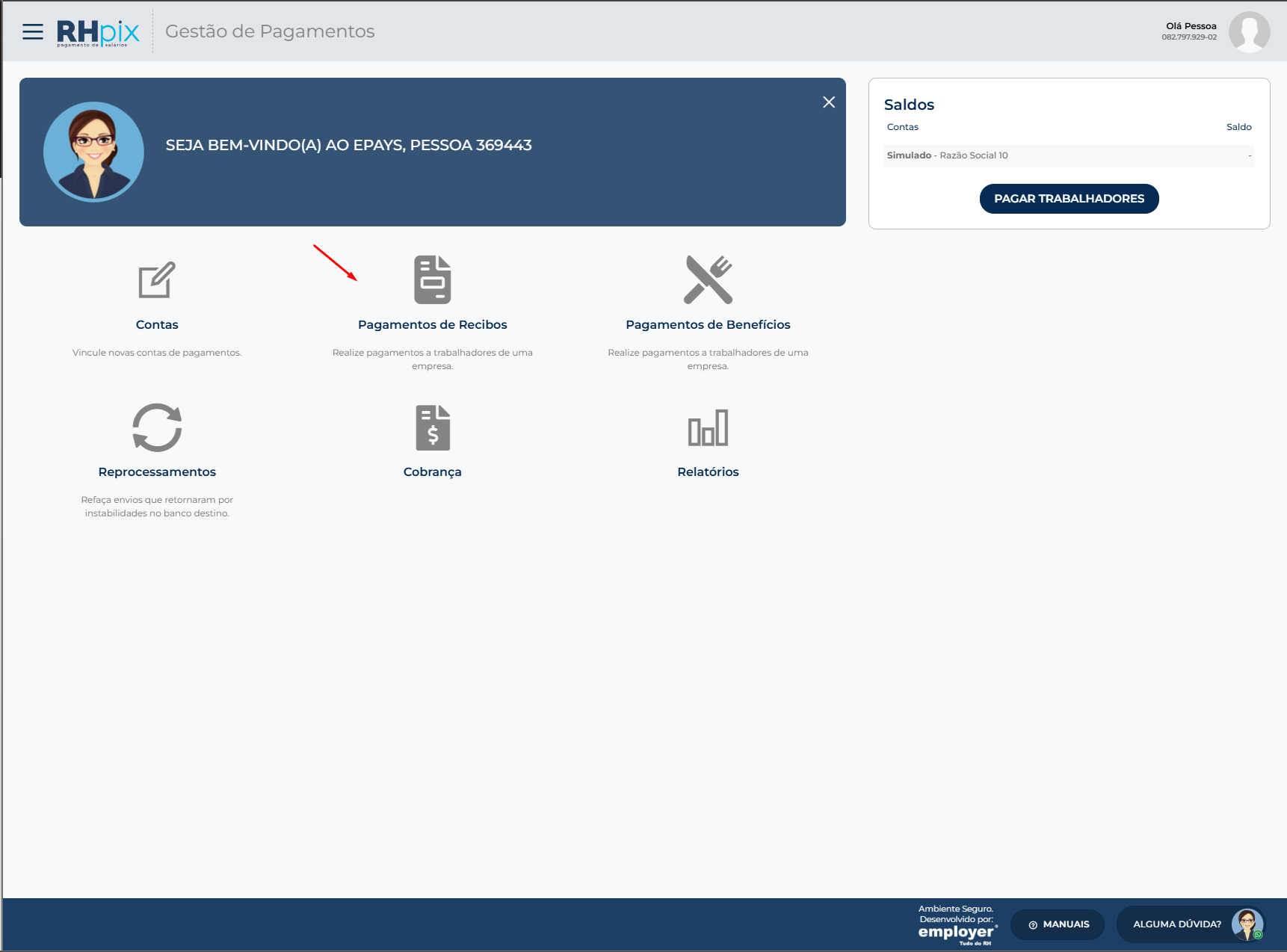Click the Saldo column header

point(1238,127)
